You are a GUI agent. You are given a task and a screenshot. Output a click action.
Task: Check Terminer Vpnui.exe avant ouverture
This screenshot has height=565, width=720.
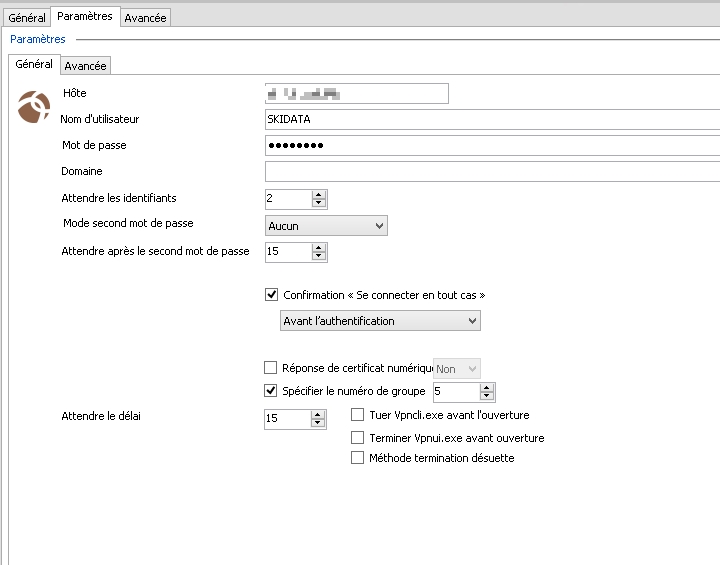(x=358, y=437)
